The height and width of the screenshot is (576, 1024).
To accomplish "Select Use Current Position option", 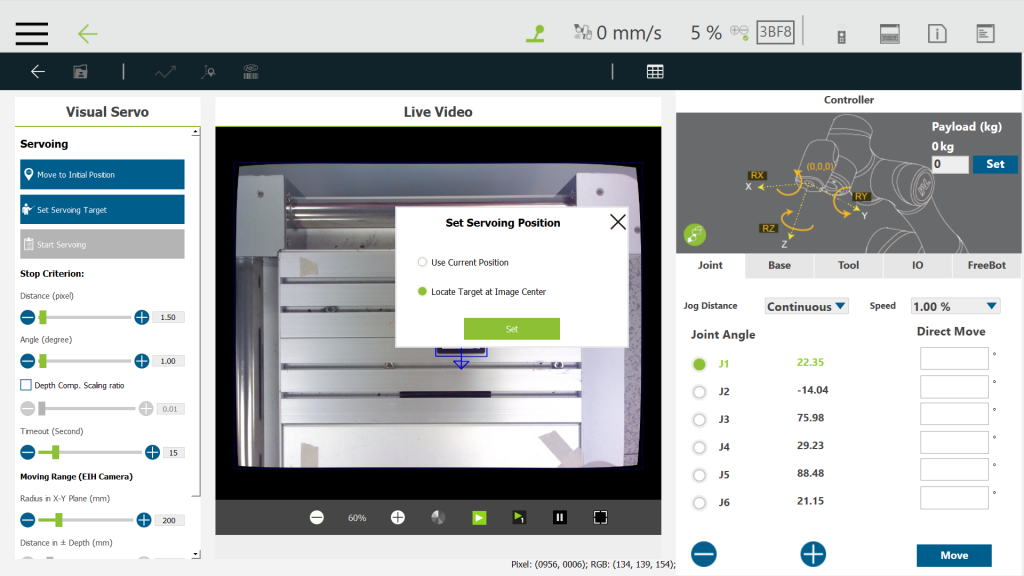I will tap(422, 262).
